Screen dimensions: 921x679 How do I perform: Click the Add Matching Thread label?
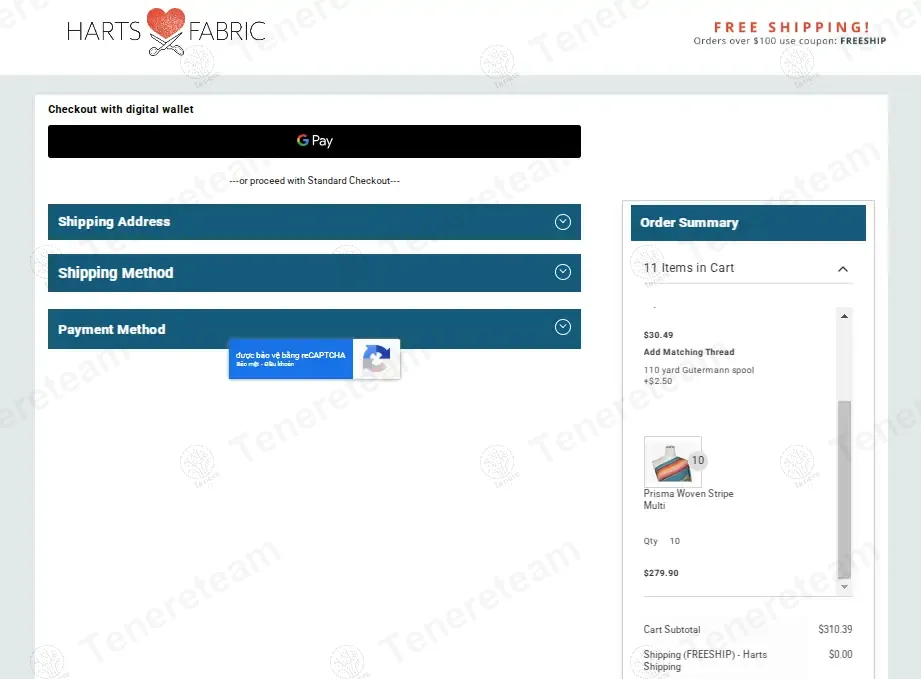(688, 352)
